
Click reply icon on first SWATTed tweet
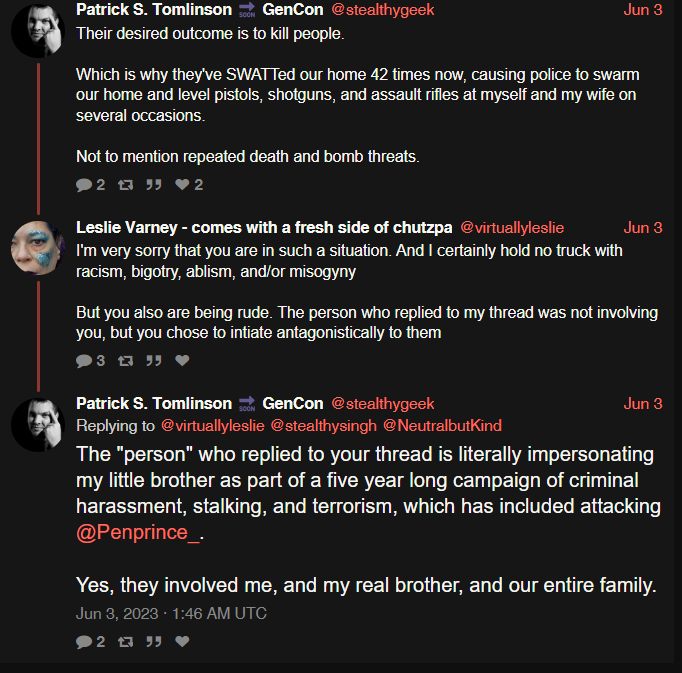click(x=84, y=185)
